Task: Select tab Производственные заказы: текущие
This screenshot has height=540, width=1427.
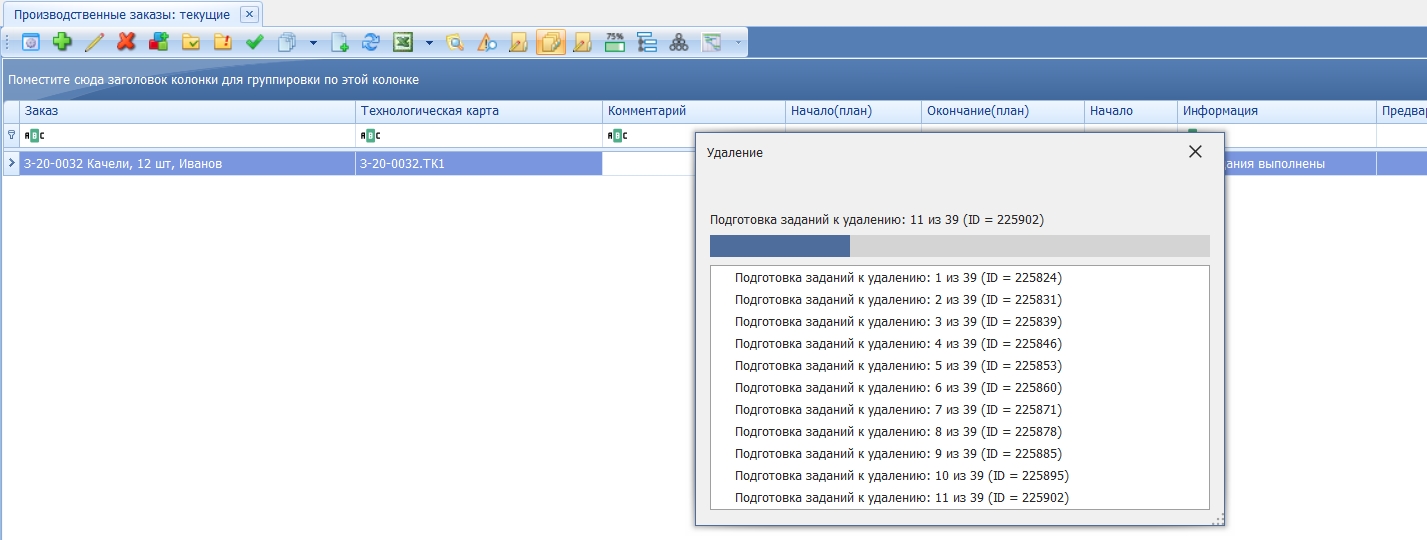Action: (x=122, y=14)
